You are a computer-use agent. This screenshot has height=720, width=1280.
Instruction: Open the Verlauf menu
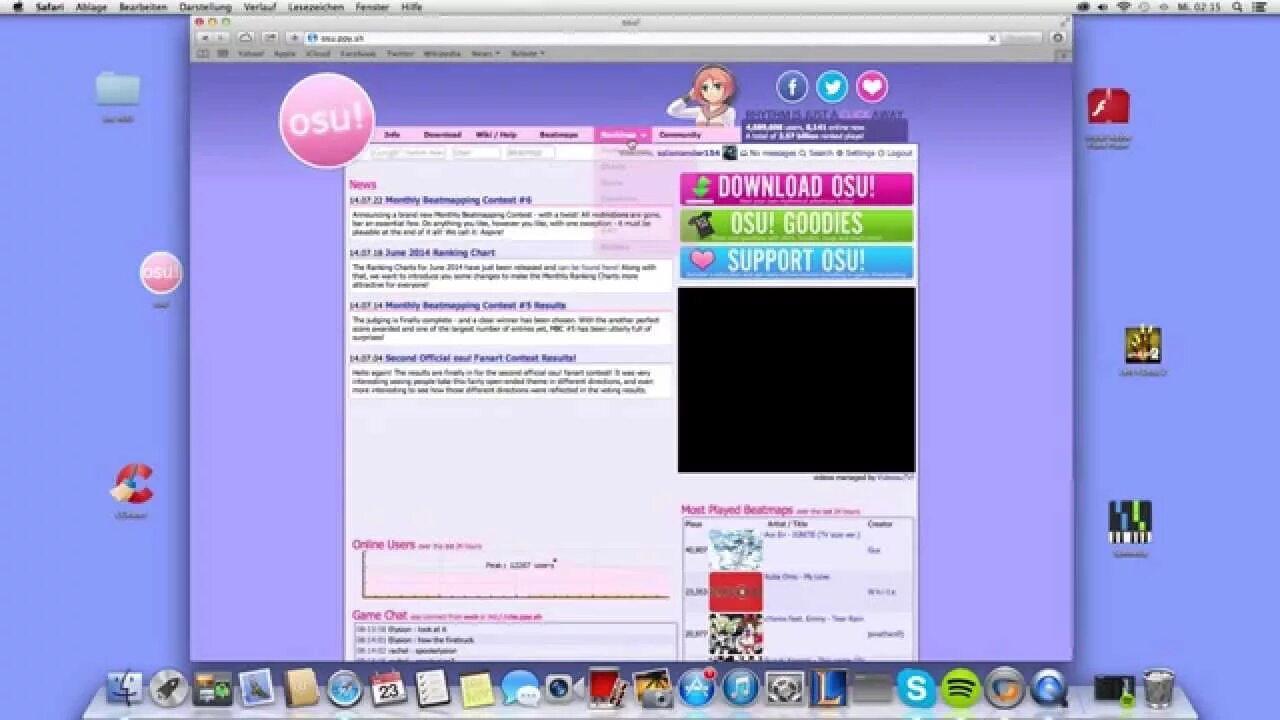pos(260,6)
